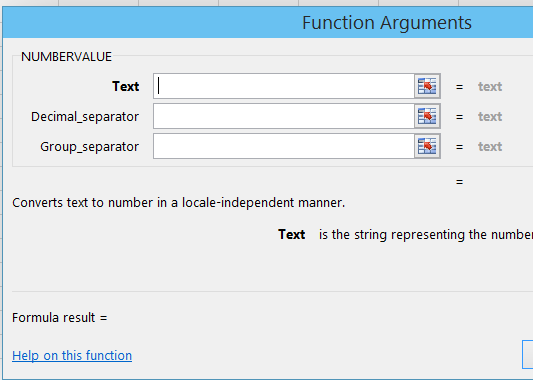This screenshot has width=533, height=380.
Task: Focus the Text argument input field
Action: 284,86
